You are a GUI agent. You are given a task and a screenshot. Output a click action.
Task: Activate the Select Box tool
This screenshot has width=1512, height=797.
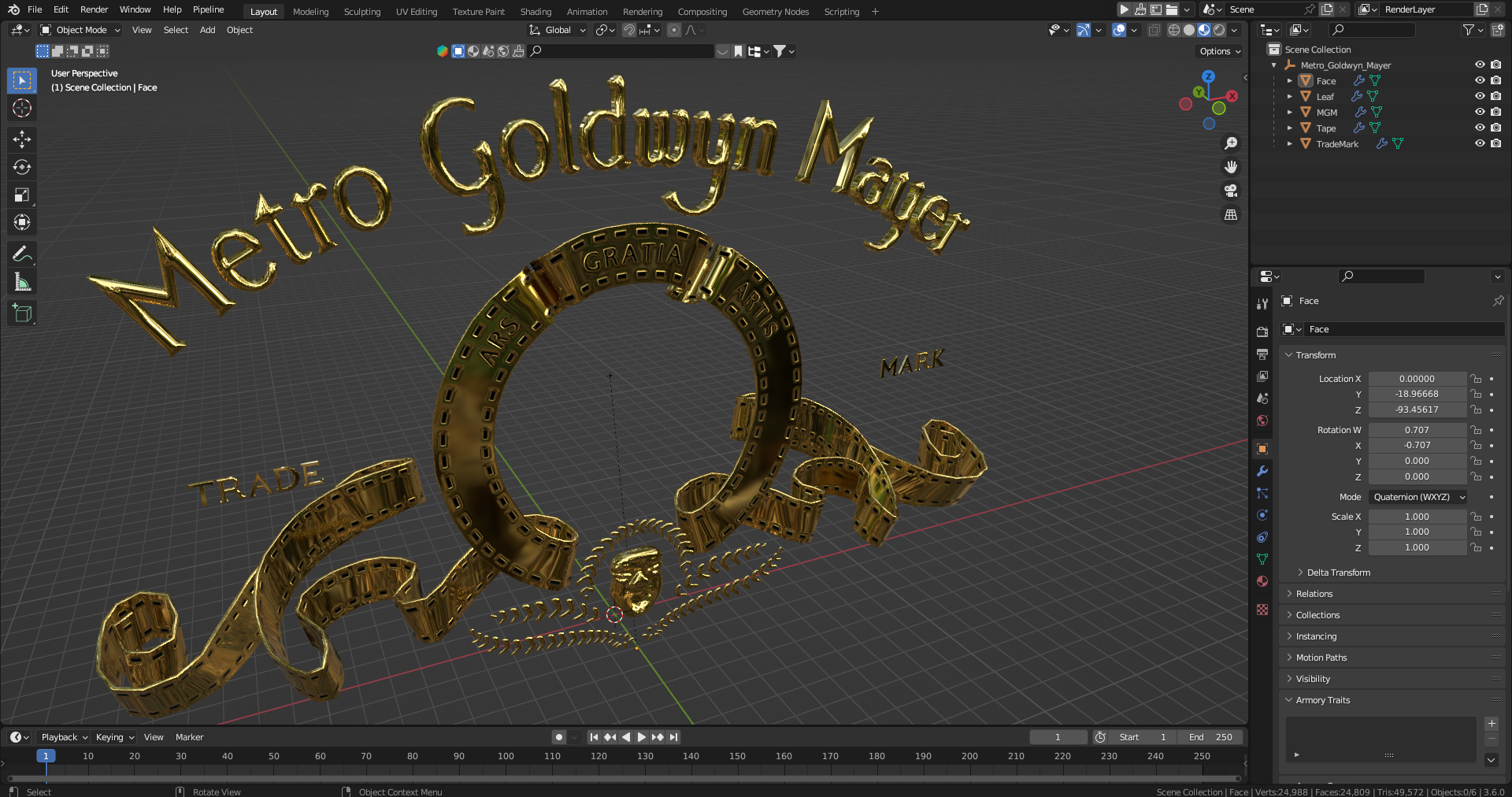[x=22, y=80]
